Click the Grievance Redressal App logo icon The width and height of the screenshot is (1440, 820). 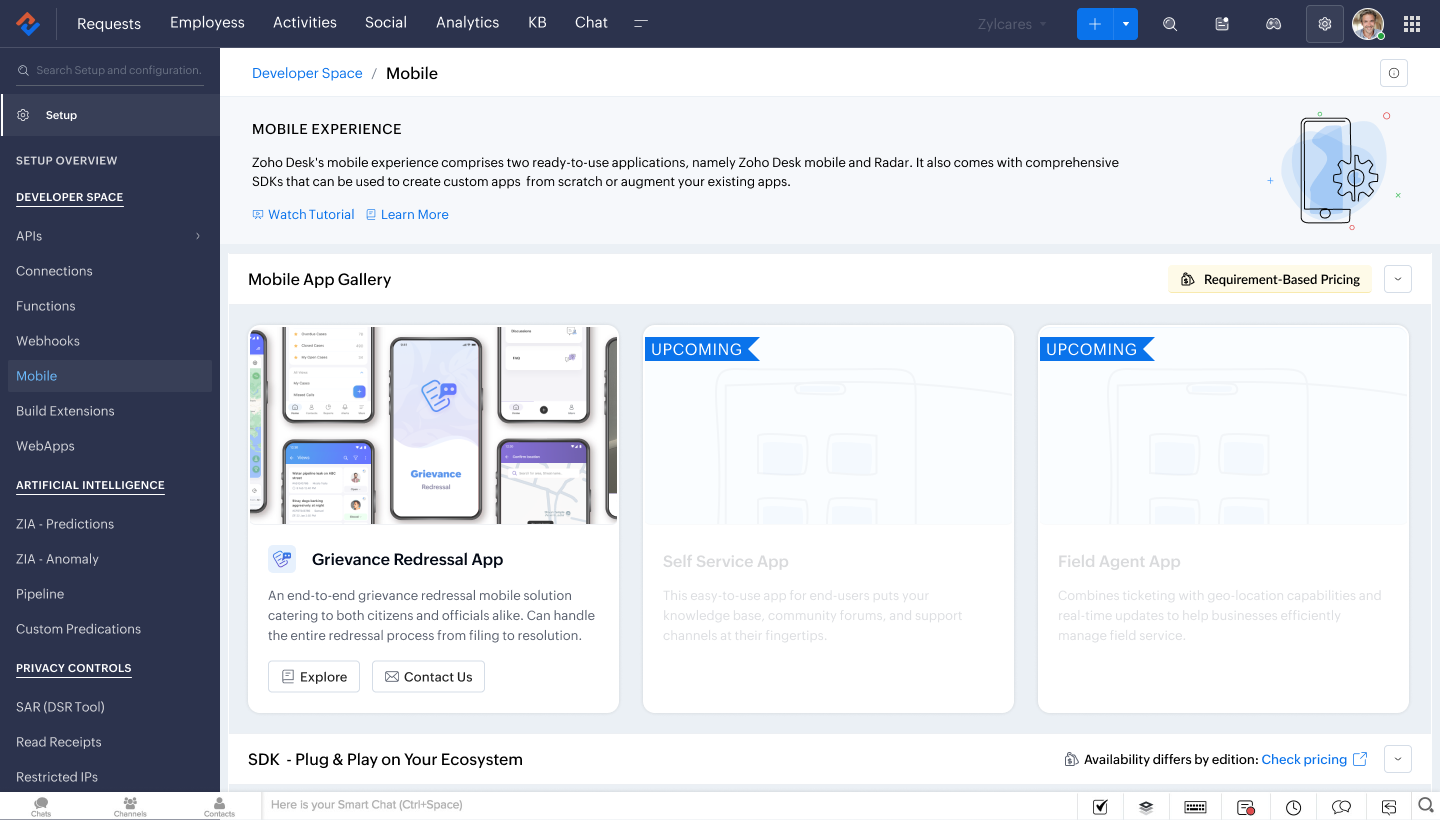282,559
